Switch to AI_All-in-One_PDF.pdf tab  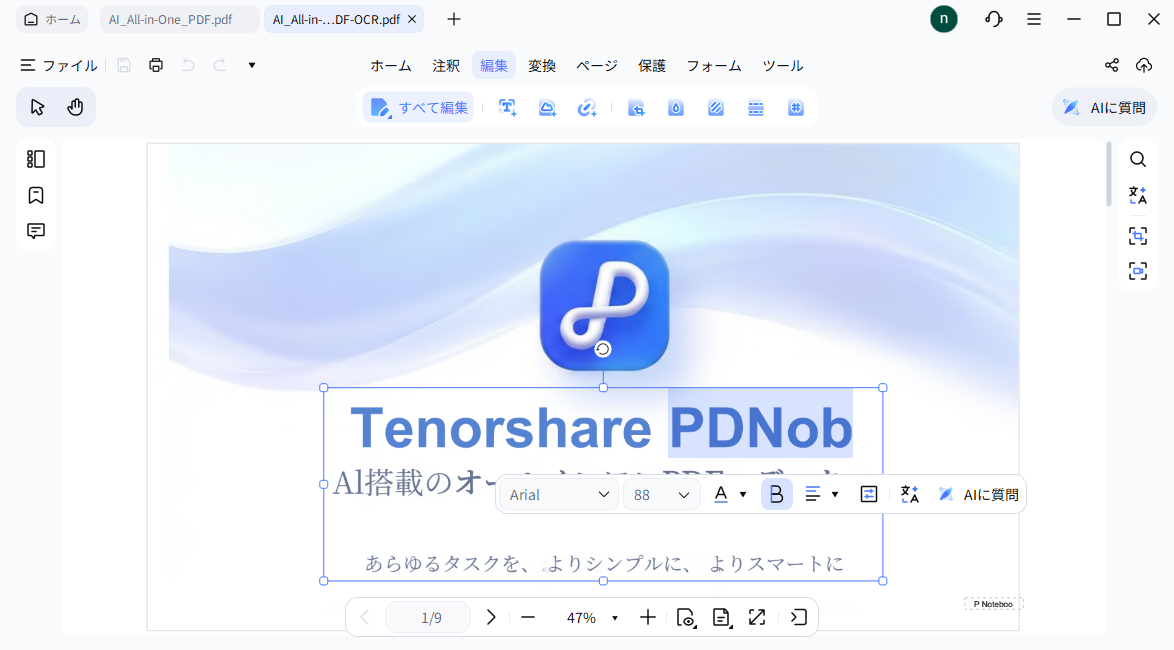click(179, 19)
